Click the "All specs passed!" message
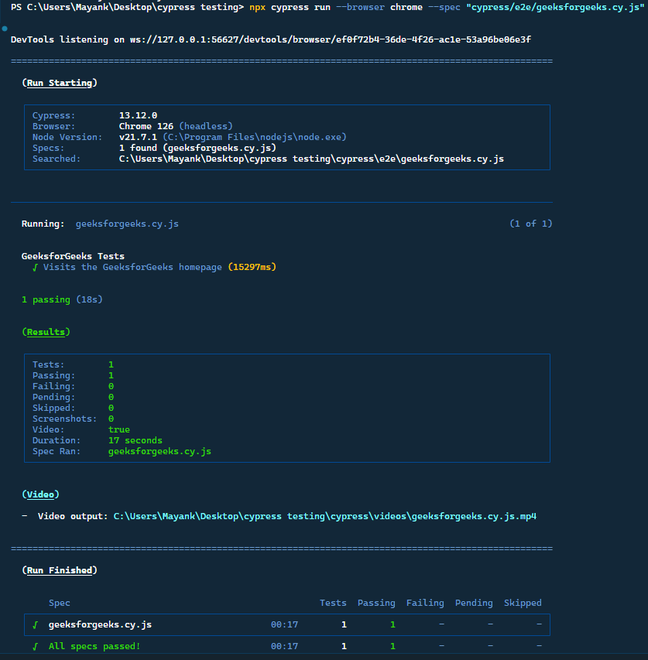 pos(95,647)
